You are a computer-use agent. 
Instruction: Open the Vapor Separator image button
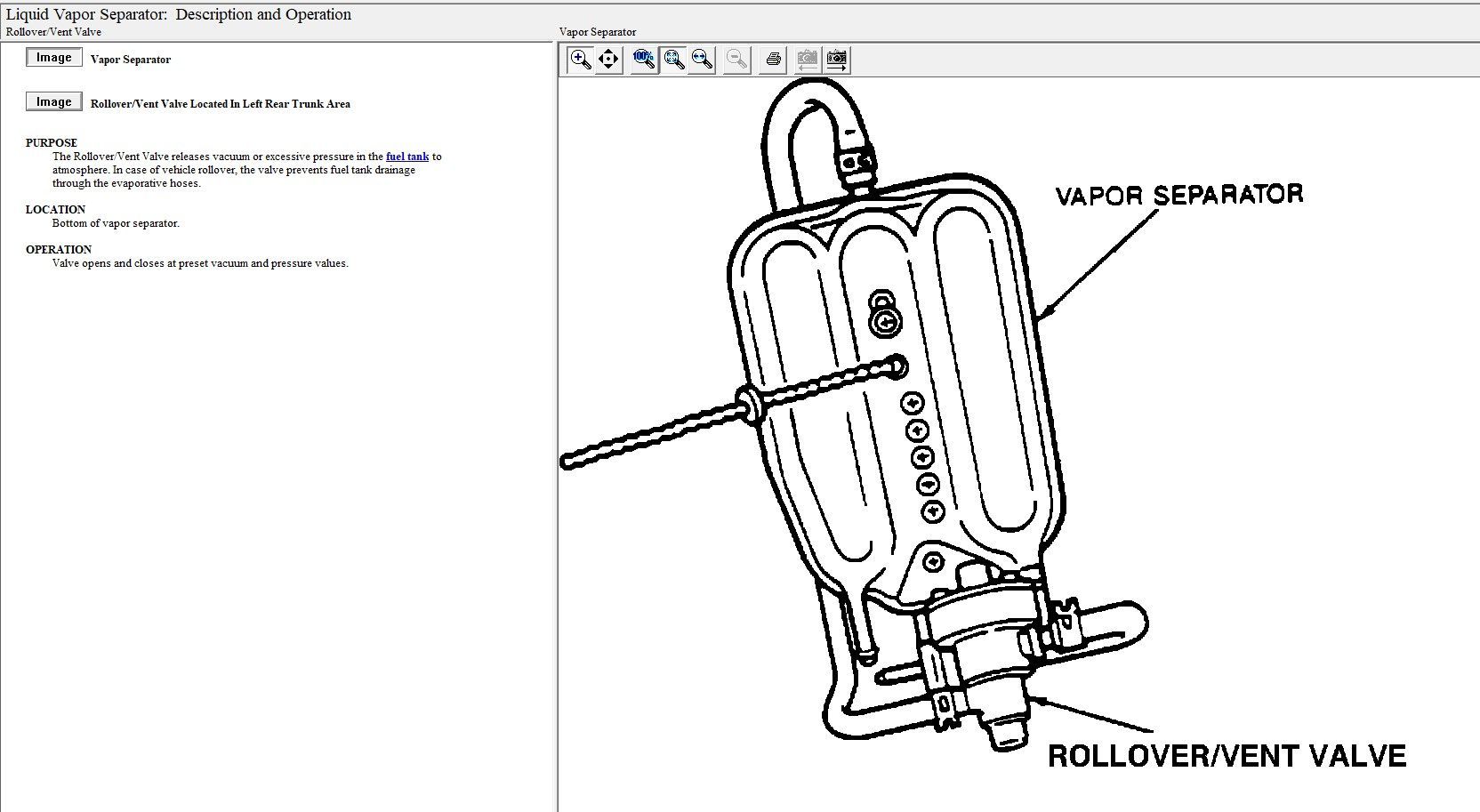click(x=53, y=58)
